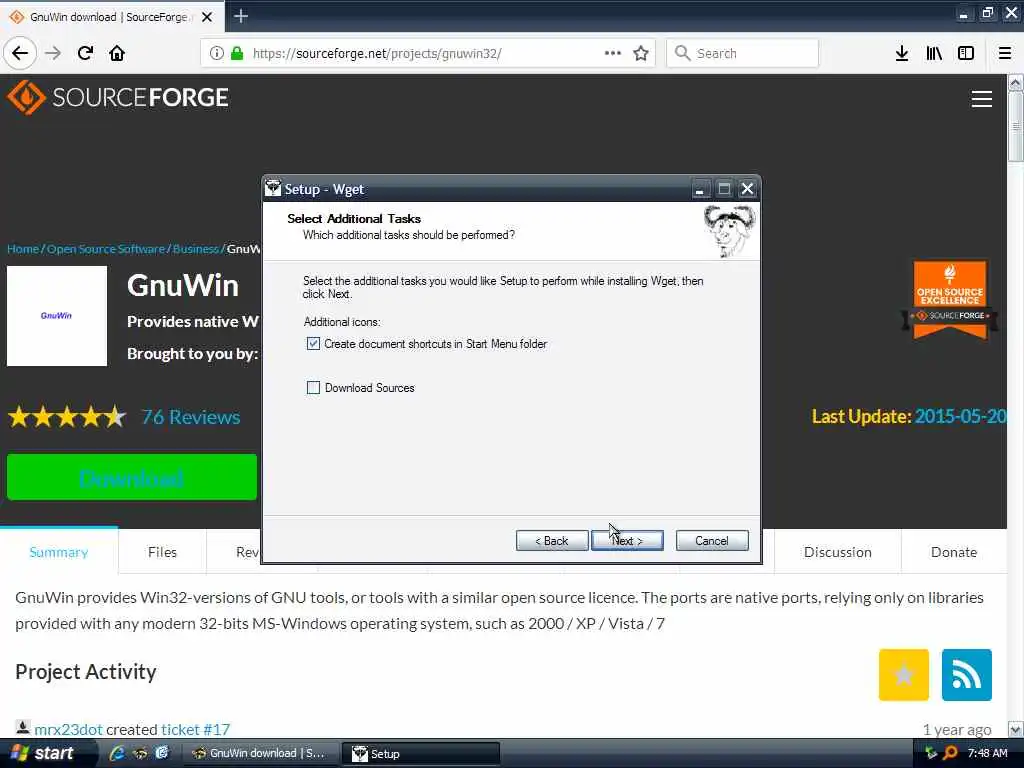Open the Business breadcrumb link
Image resolution: width=1024 pixels, height=768 pixels.
tap(195, 249)
